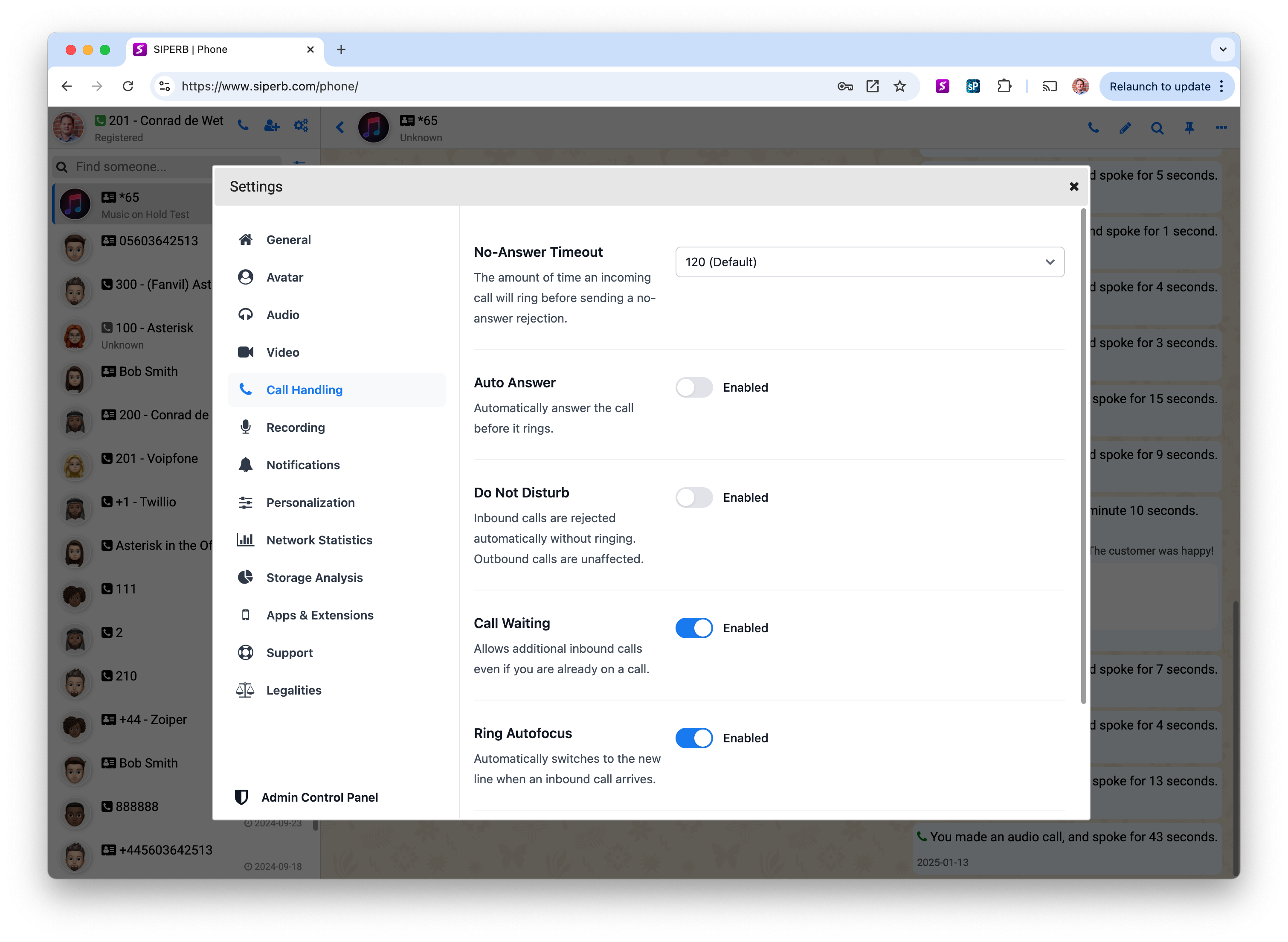Select contact 111

tap(132, 596)
